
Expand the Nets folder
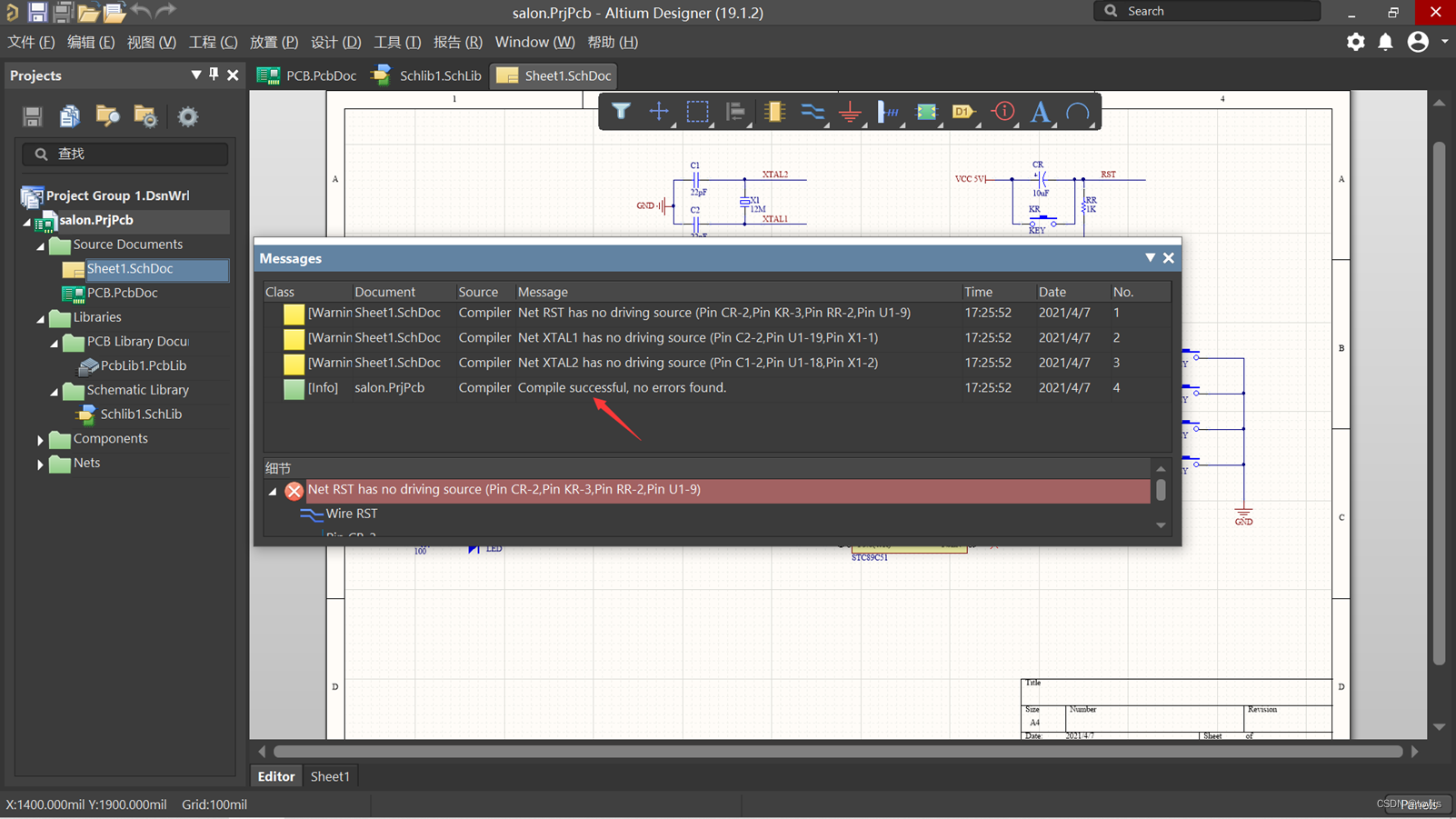[x=40, y=464]
